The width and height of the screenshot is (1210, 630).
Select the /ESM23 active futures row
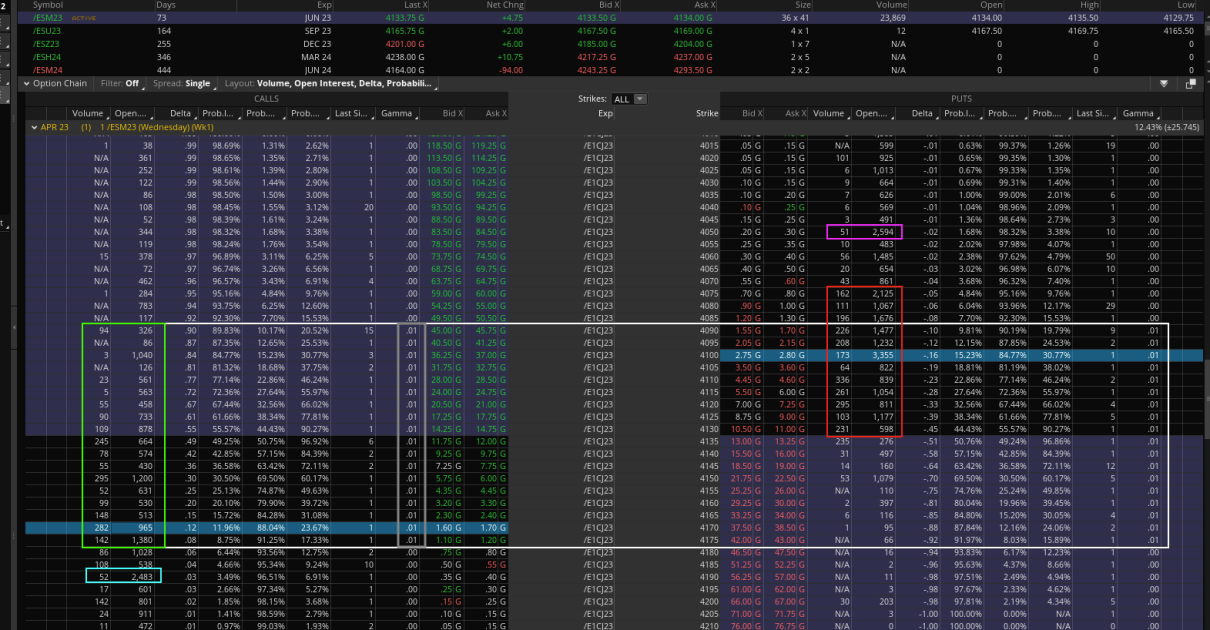612,18
